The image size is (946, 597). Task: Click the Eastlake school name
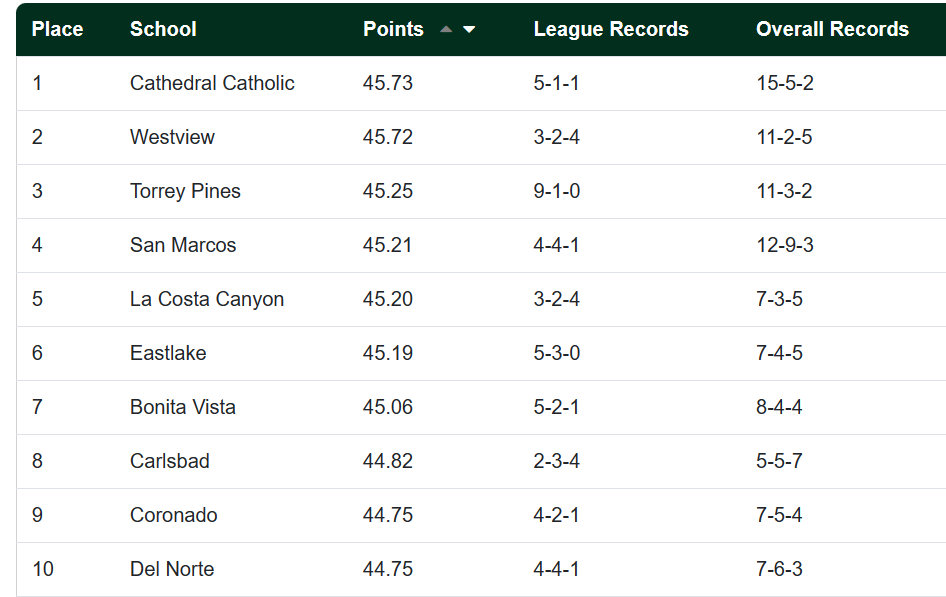click(168, 353)
